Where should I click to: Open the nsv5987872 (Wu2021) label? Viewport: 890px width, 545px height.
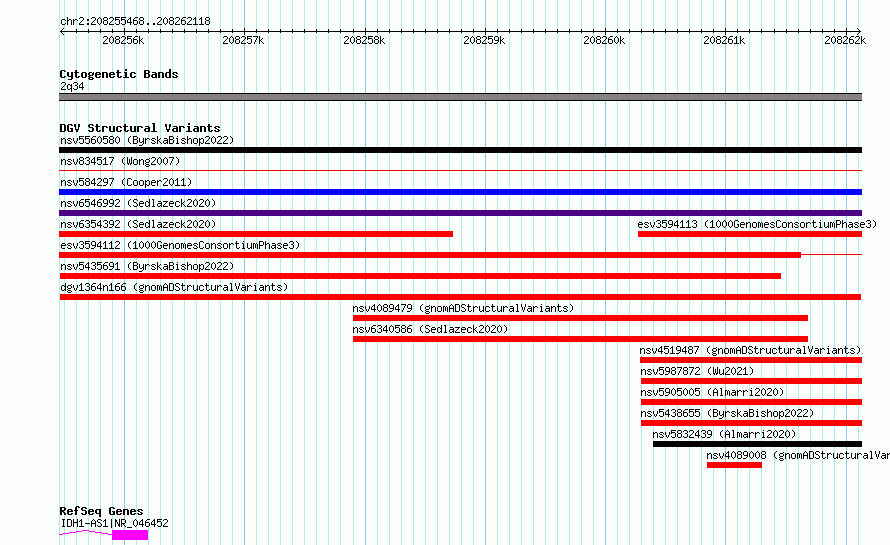pyautogui.click(x=697, y=371)
